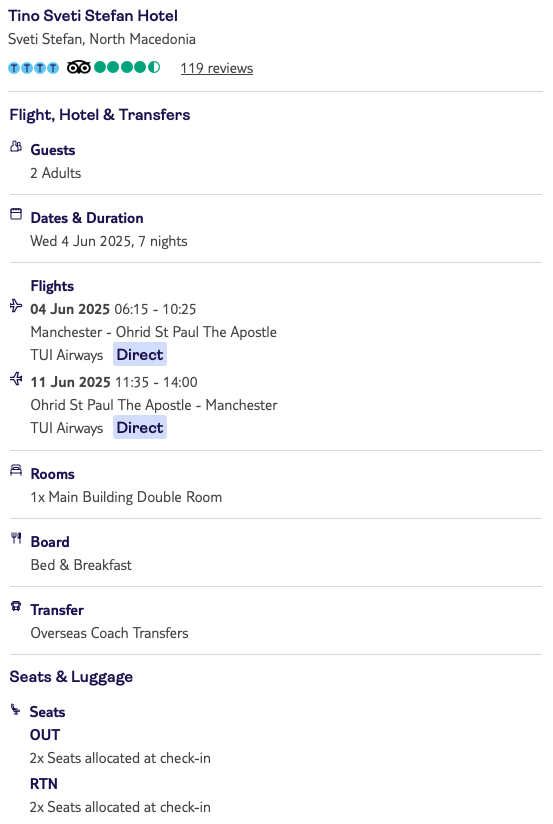The image size is (553, 824).
Task: Click the calendar icon beside Dates & Duration
Action: [16, 214]
